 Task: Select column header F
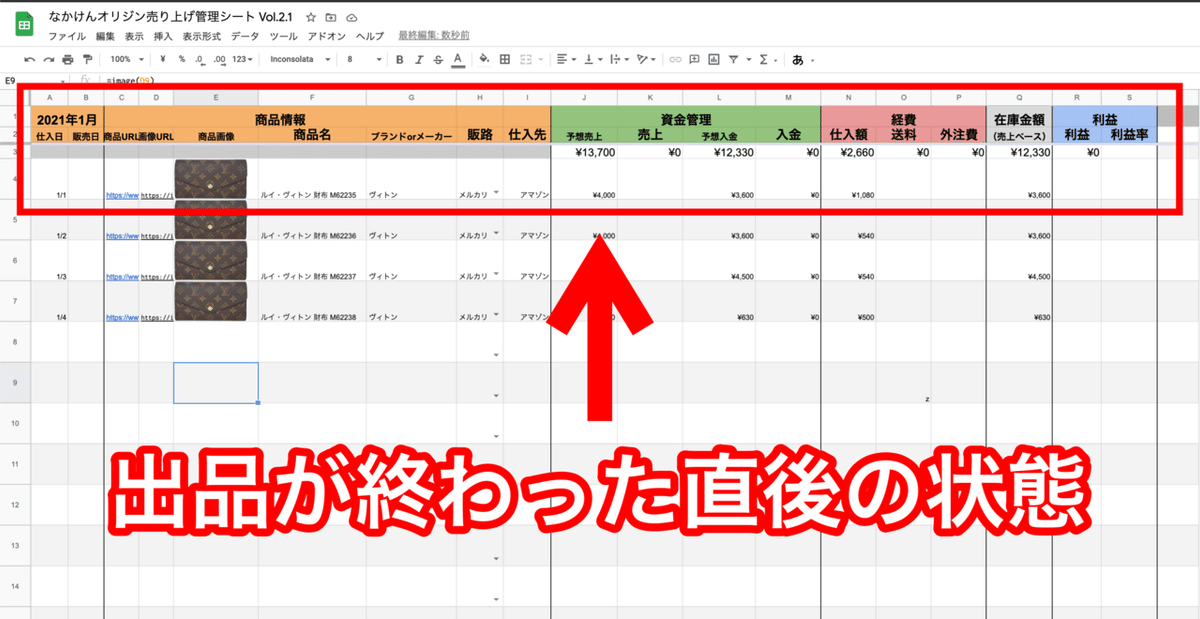tap(312, 97)
